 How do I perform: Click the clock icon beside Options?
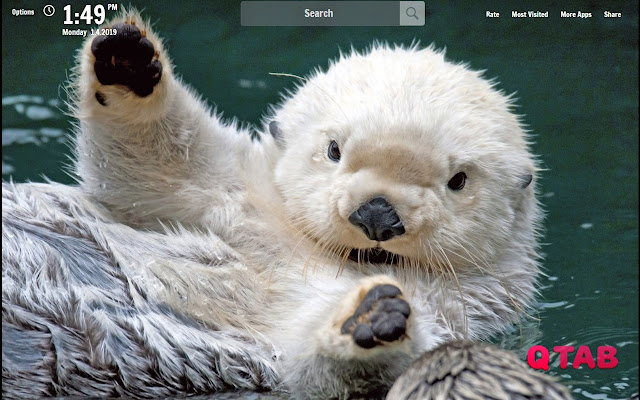click(49, 11)
